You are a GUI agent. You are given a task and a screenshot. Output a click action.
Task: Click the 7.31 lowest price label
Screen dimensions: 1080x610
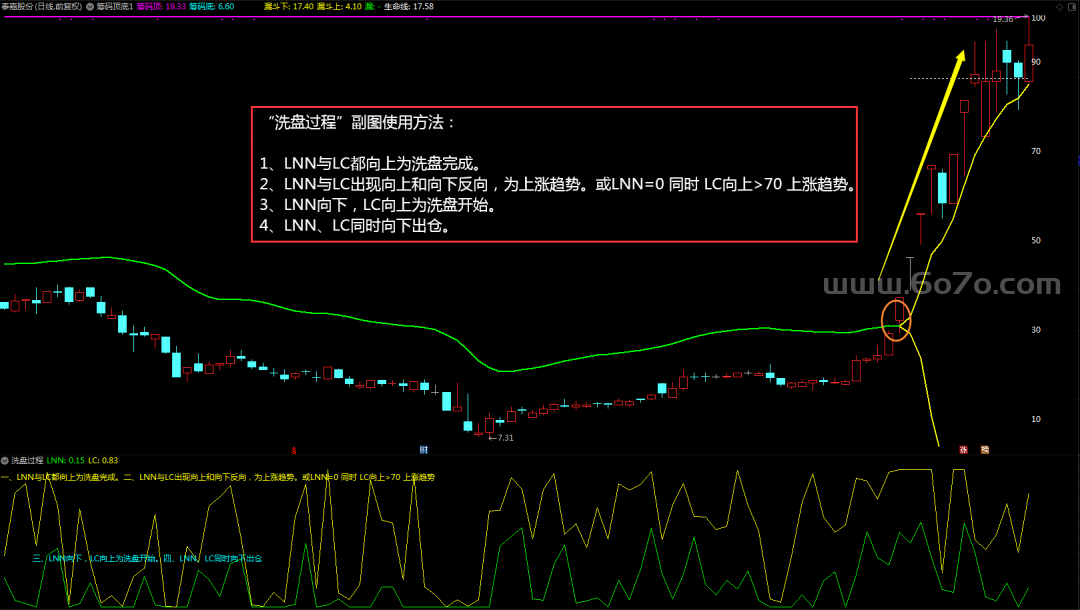[502, 438]
